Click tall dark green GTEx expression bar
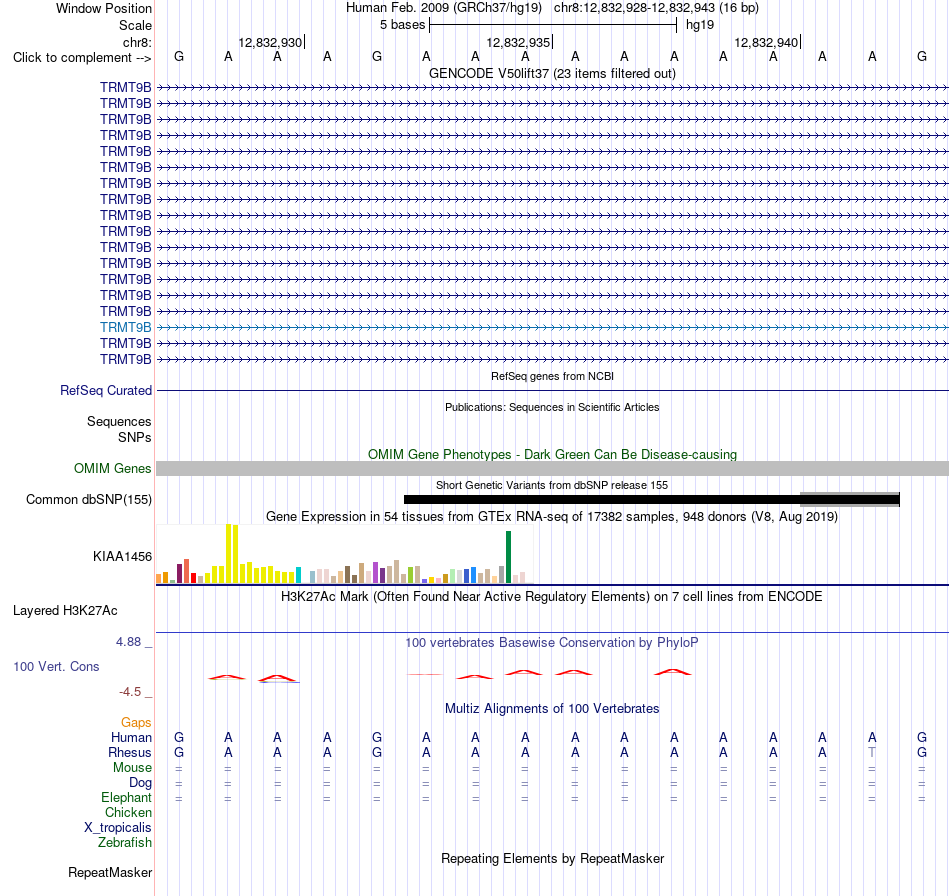 point(509,557)
